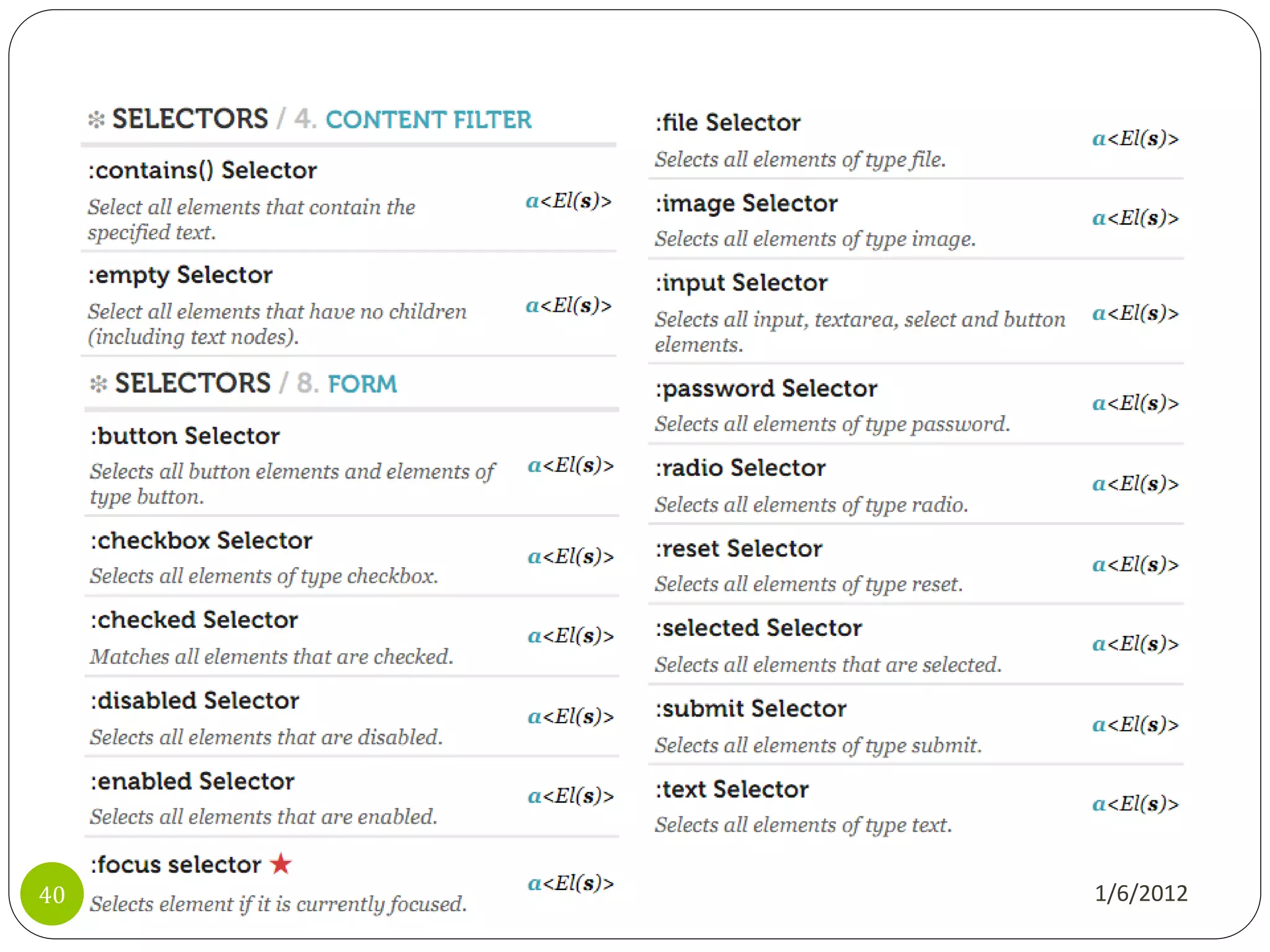
Task: Click the :submit Selector title
Action: [x=751, y=708]
